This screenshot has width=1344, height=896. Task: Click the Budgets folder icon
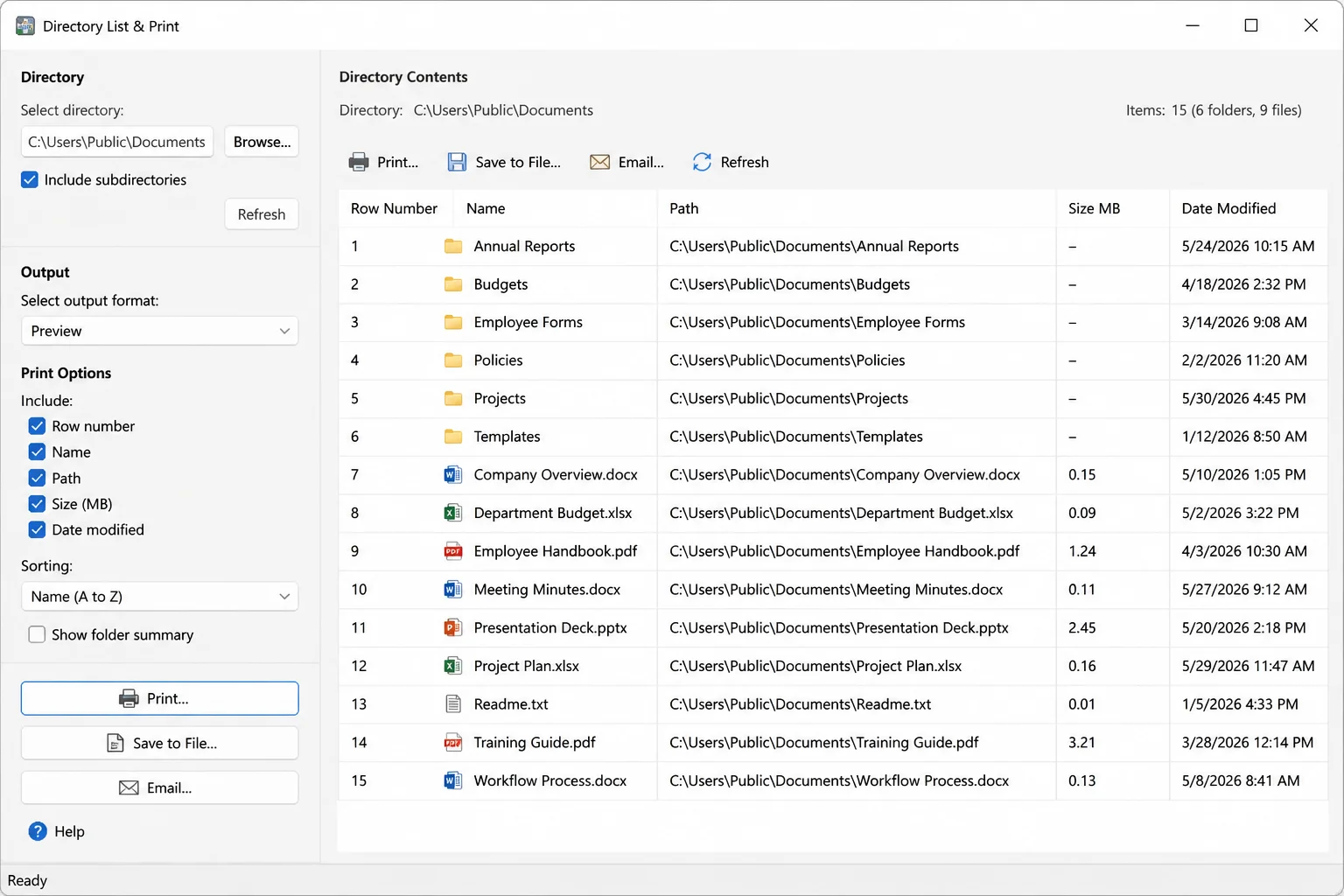[x=453, y=284]
